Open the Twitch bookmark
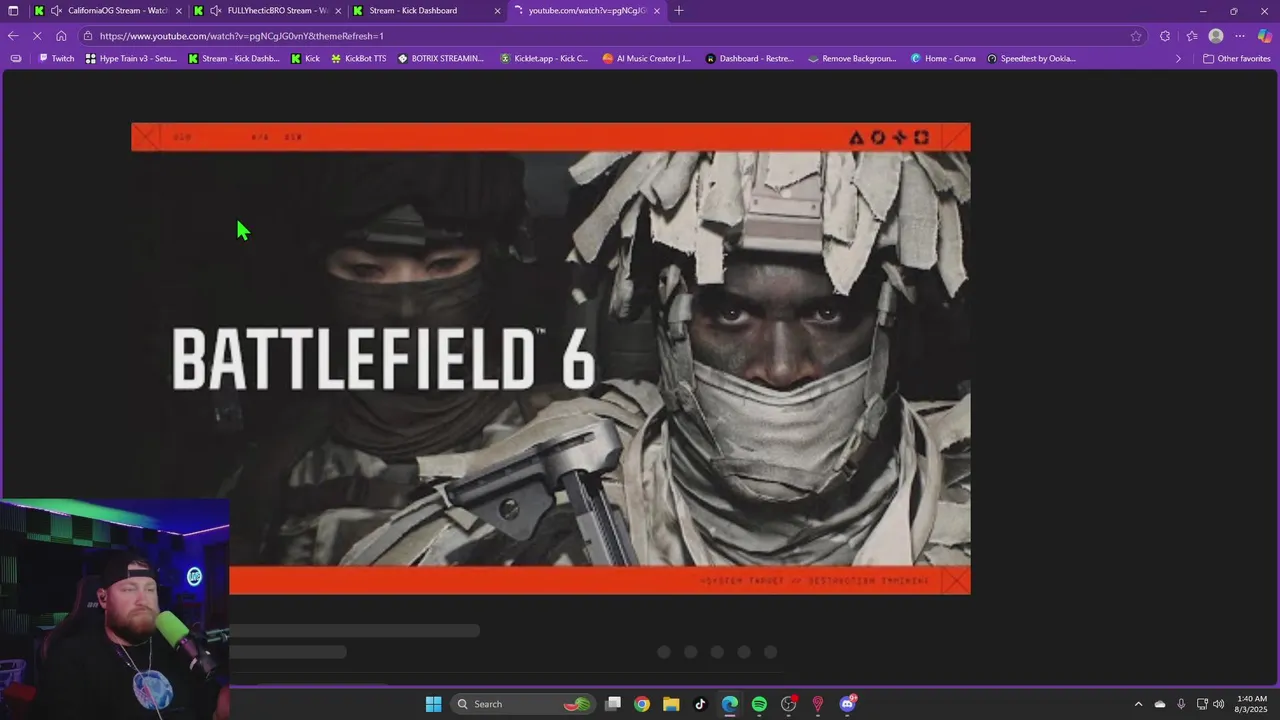 click(56, 59)
